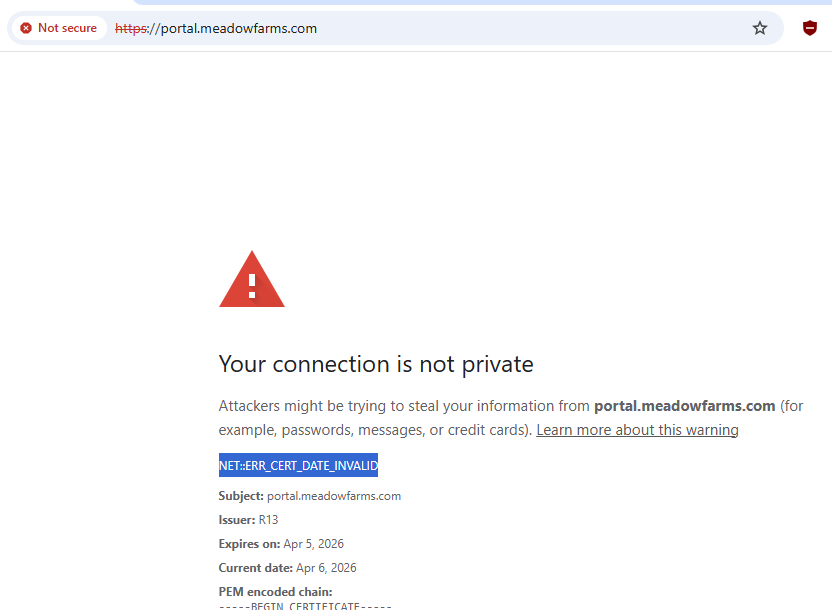Select the Issuer R13 line
The height and width of the screenshot is (610, 832).
click(250, 520)
